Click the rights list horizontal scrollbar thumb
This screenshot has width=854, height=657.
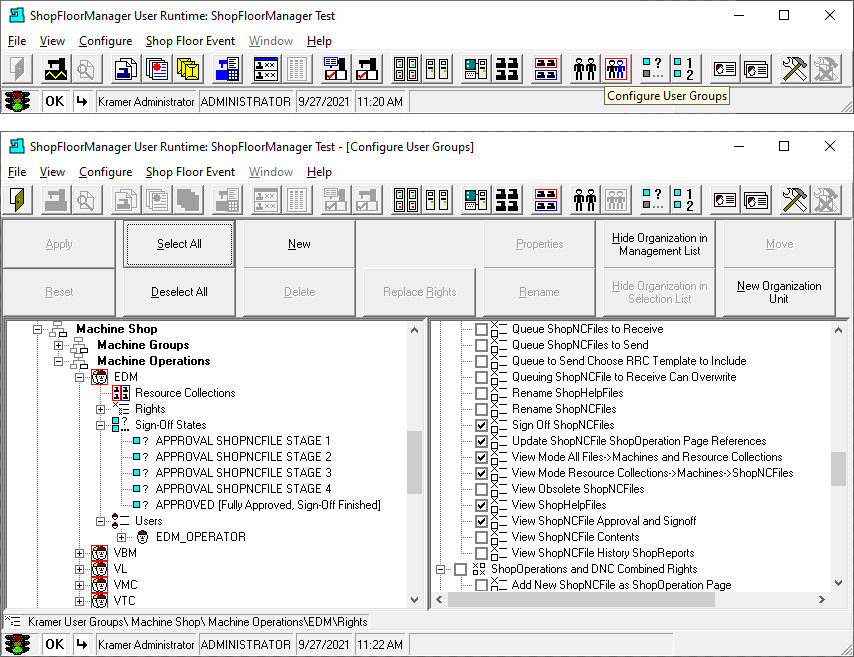click(581, 600)
